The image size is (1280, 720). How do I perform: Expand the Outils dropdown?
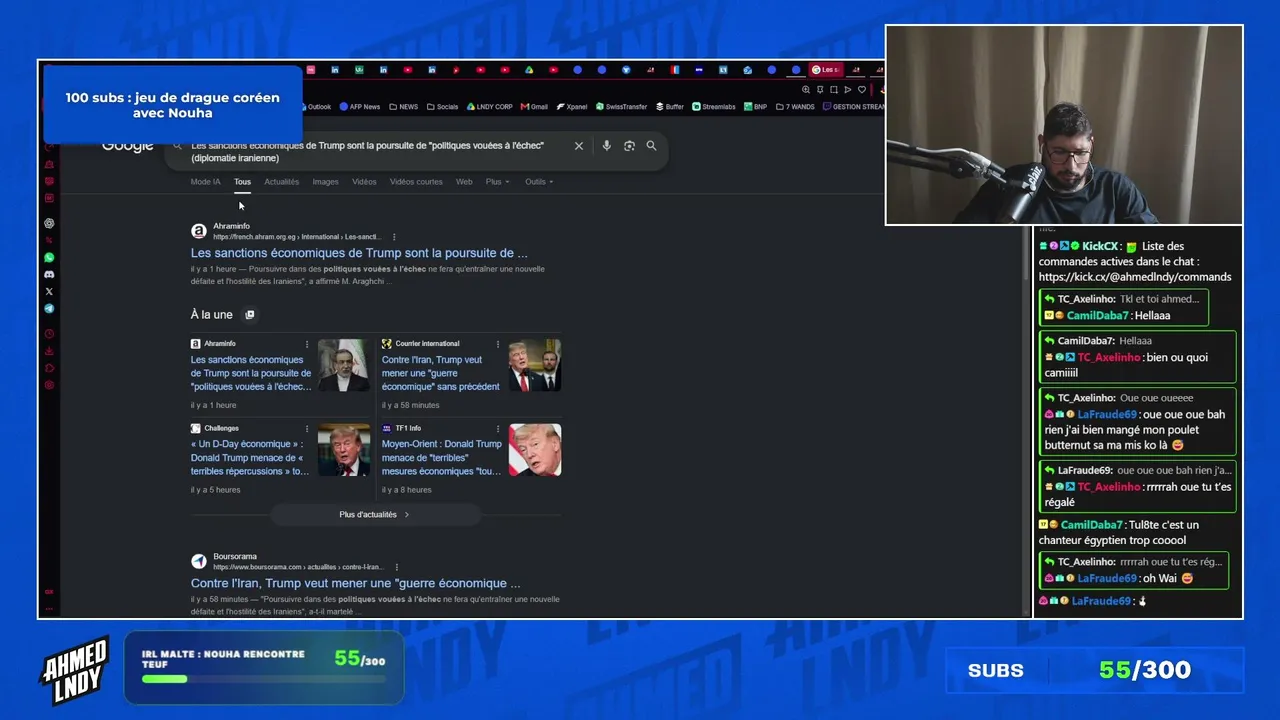click(539, 182)
